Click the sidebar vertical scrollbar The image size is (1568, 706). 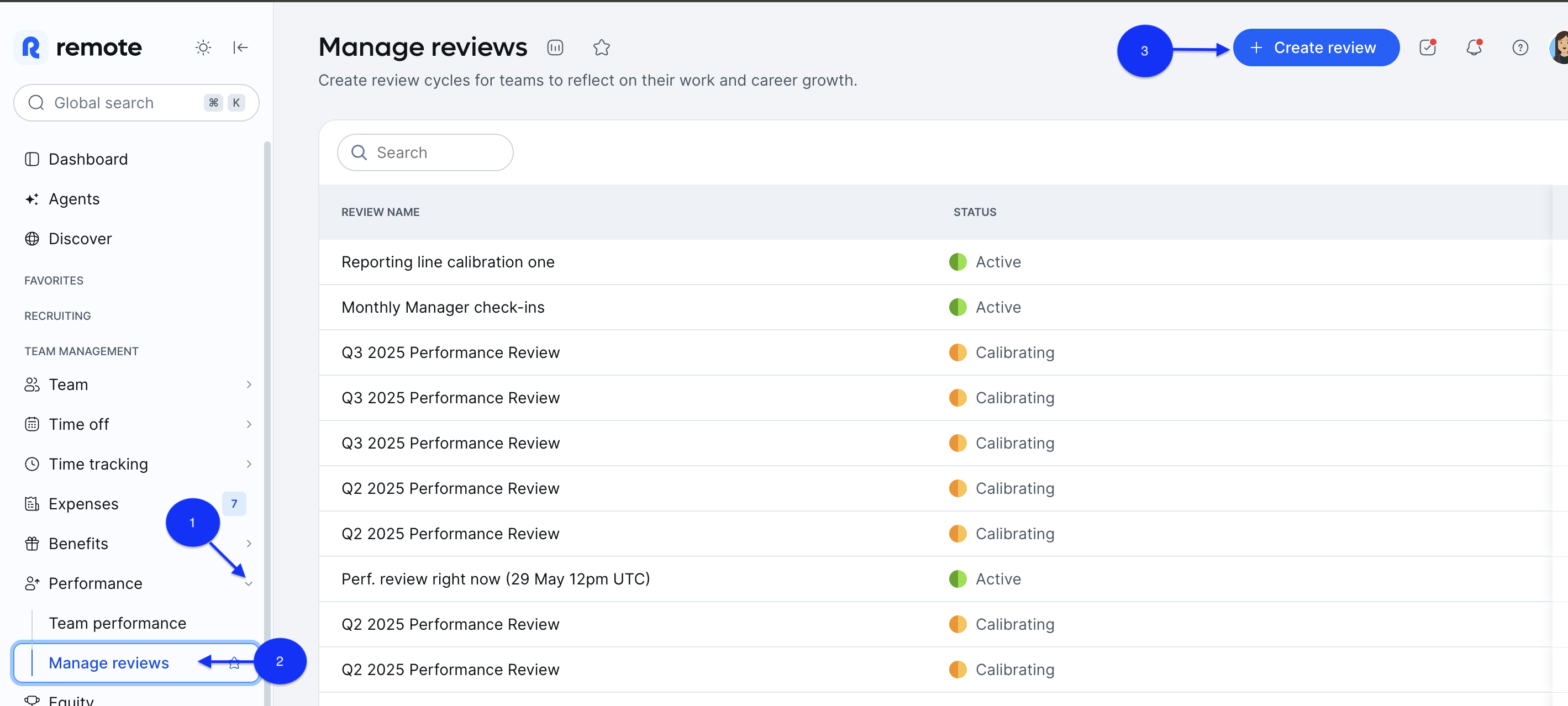point(267,424)
